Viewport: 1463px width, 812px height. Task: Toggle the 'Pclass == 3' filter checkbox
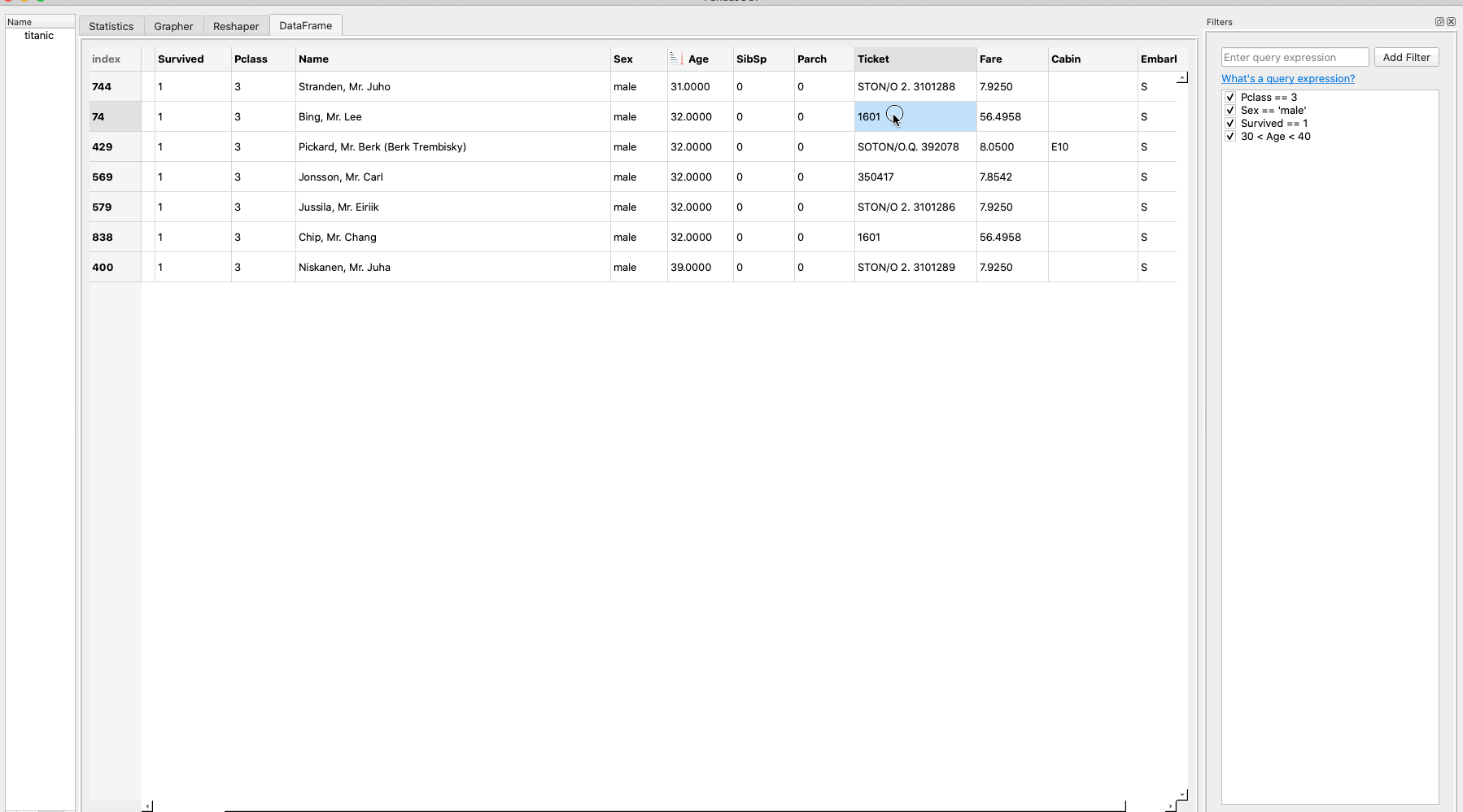point(1230,97)
